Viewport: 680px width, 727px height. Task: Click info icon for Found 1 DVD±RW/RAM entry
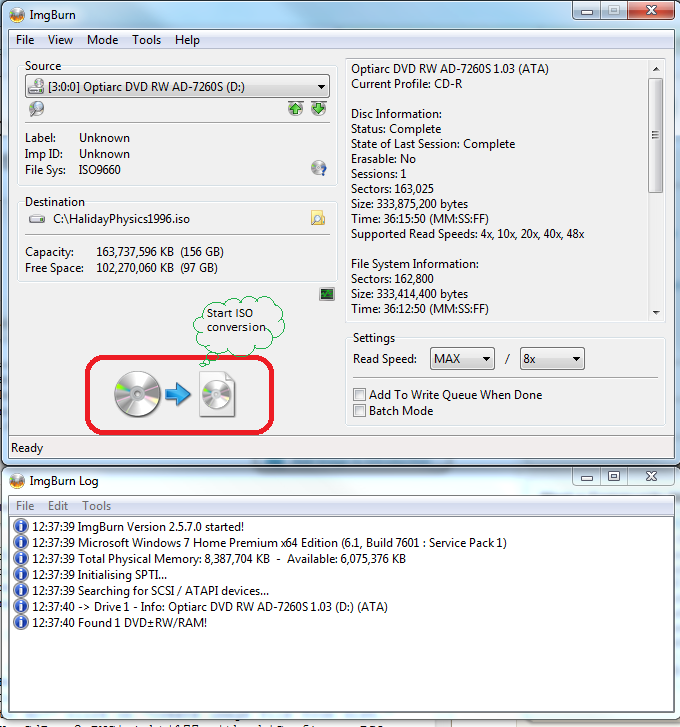coord(20,622)
